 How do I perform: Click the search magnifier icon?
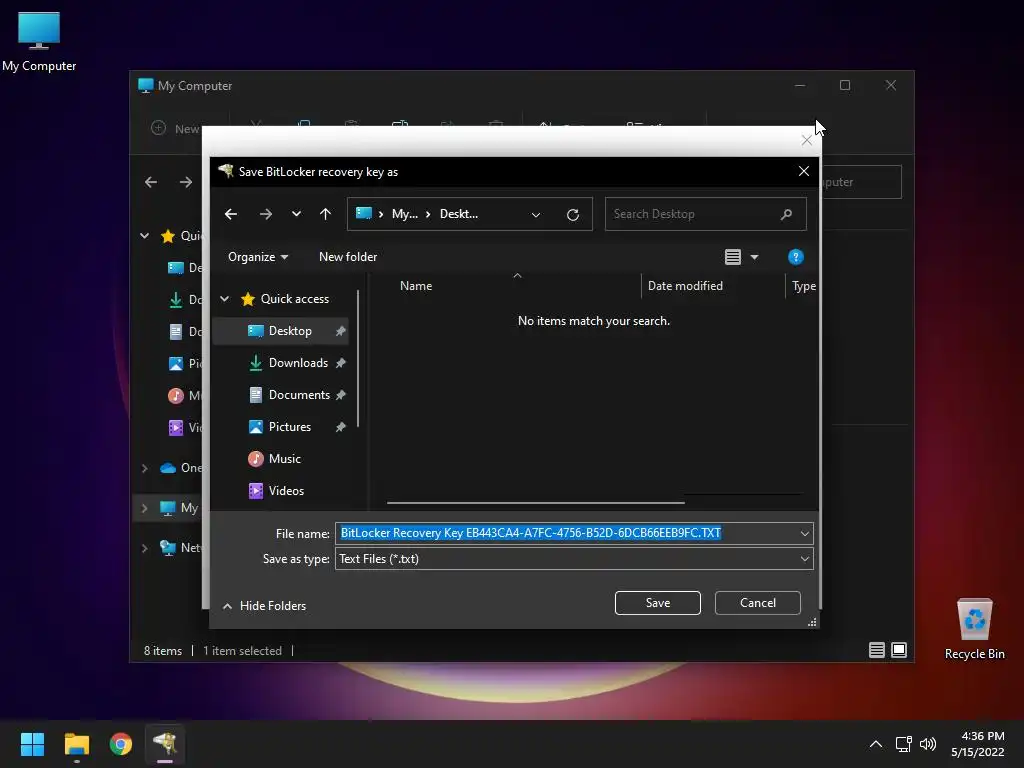[786, 214]
